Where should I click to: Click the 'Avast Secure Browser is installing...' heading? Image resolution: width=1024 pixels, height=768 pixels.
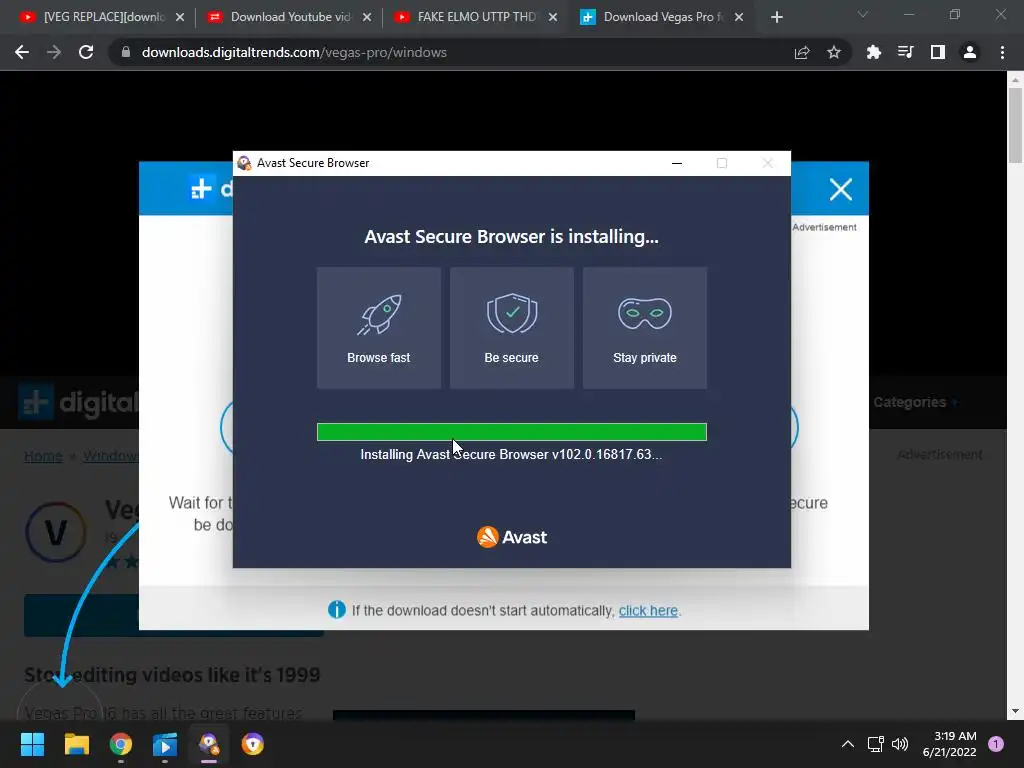(x=511, y=236)
